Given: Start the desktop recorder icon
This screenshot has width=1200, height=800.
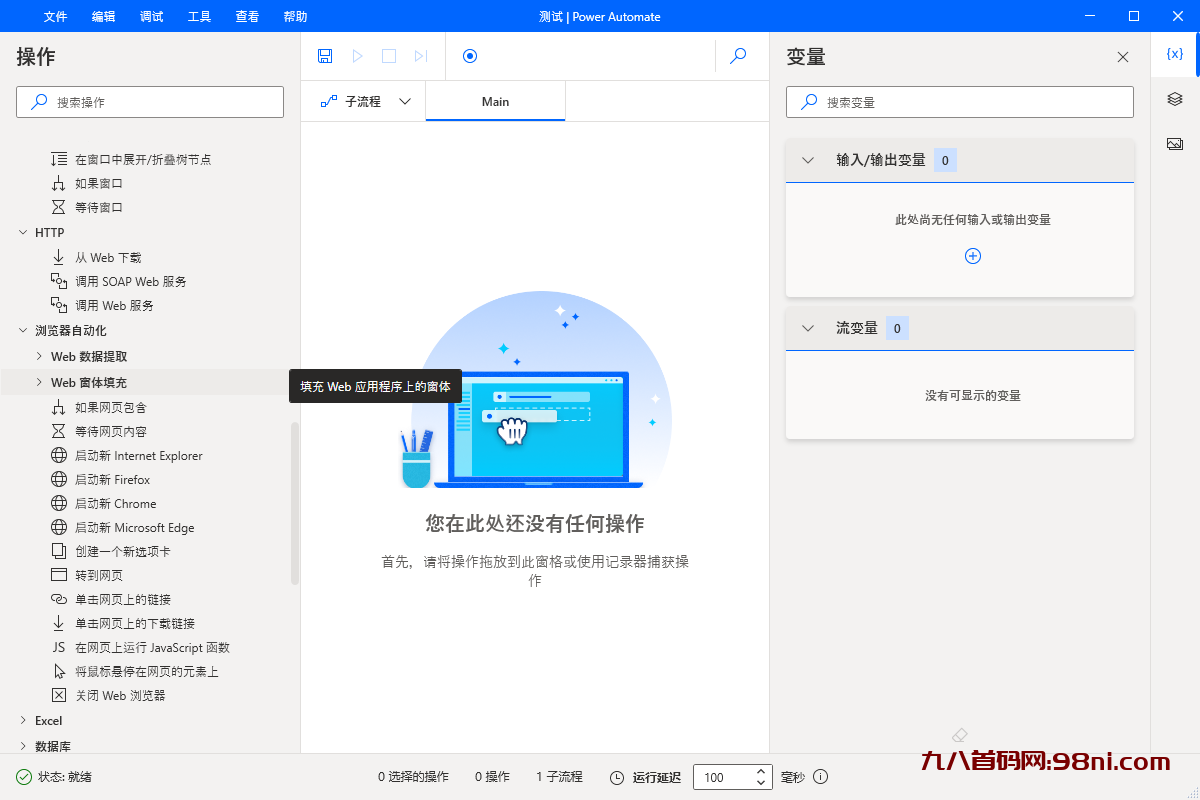Looking at the screenshot, I should (x=470, y=56).
